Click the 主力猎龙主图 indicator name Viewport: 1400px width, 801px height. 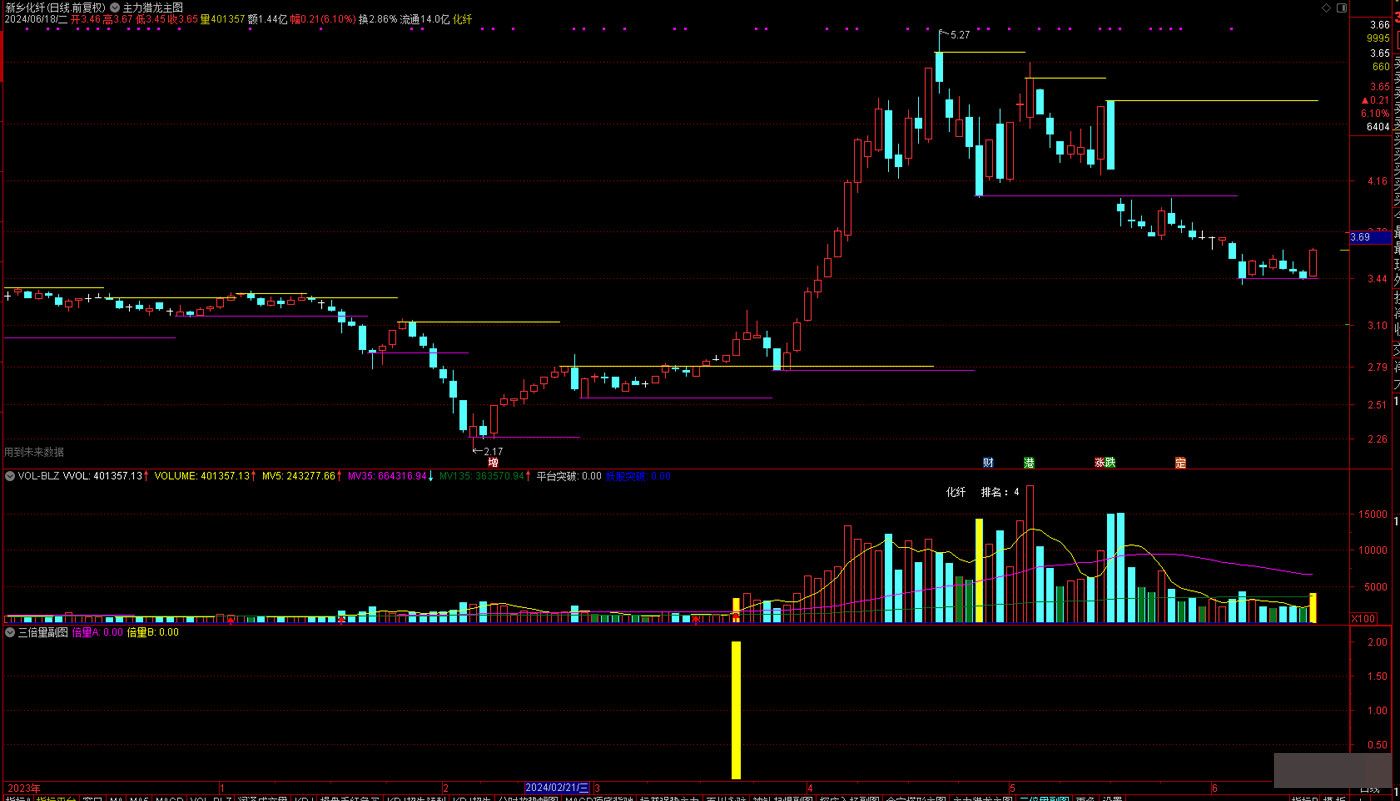153,7
